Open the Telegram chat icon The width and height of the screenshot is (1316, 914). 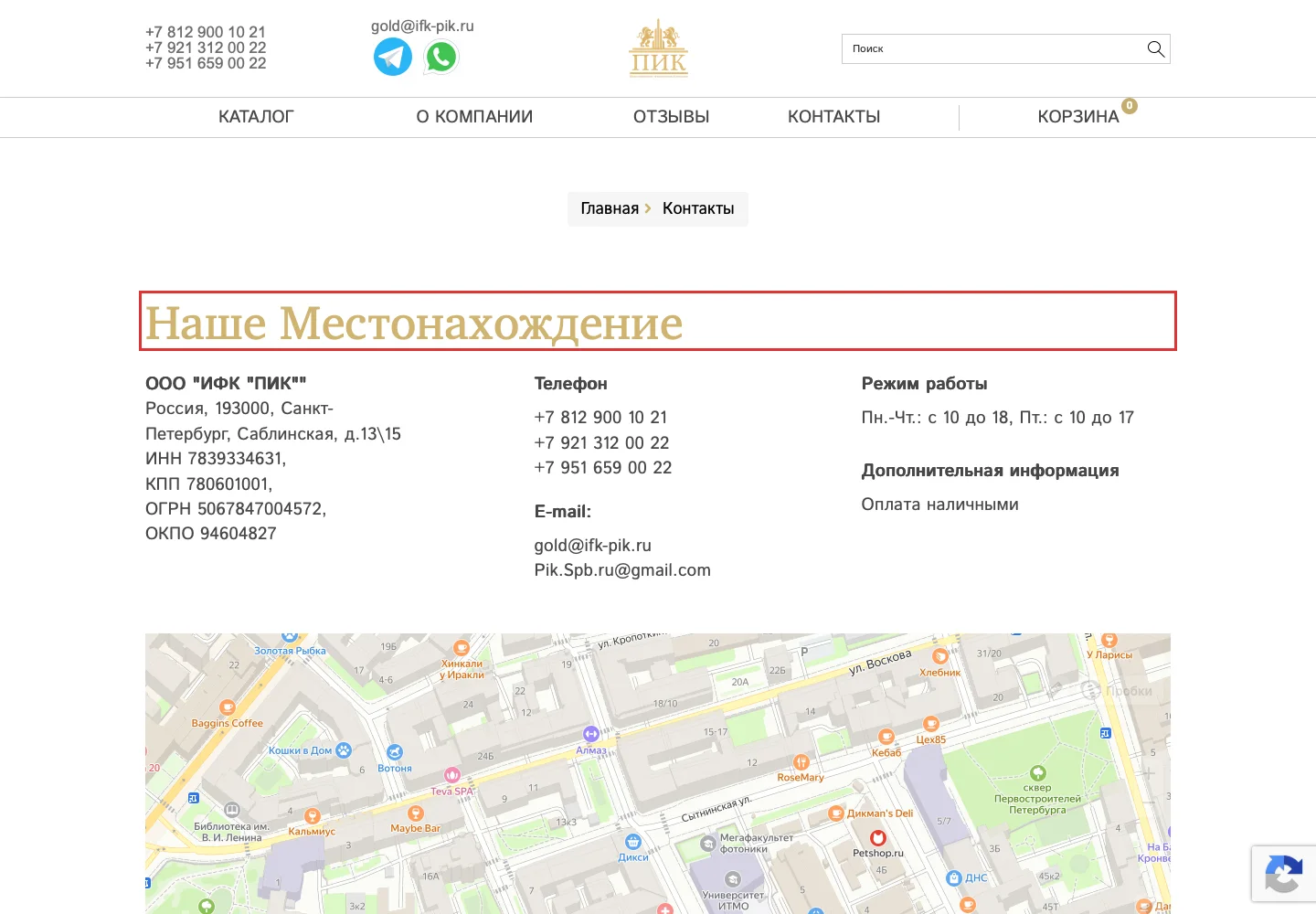point(393,57)
